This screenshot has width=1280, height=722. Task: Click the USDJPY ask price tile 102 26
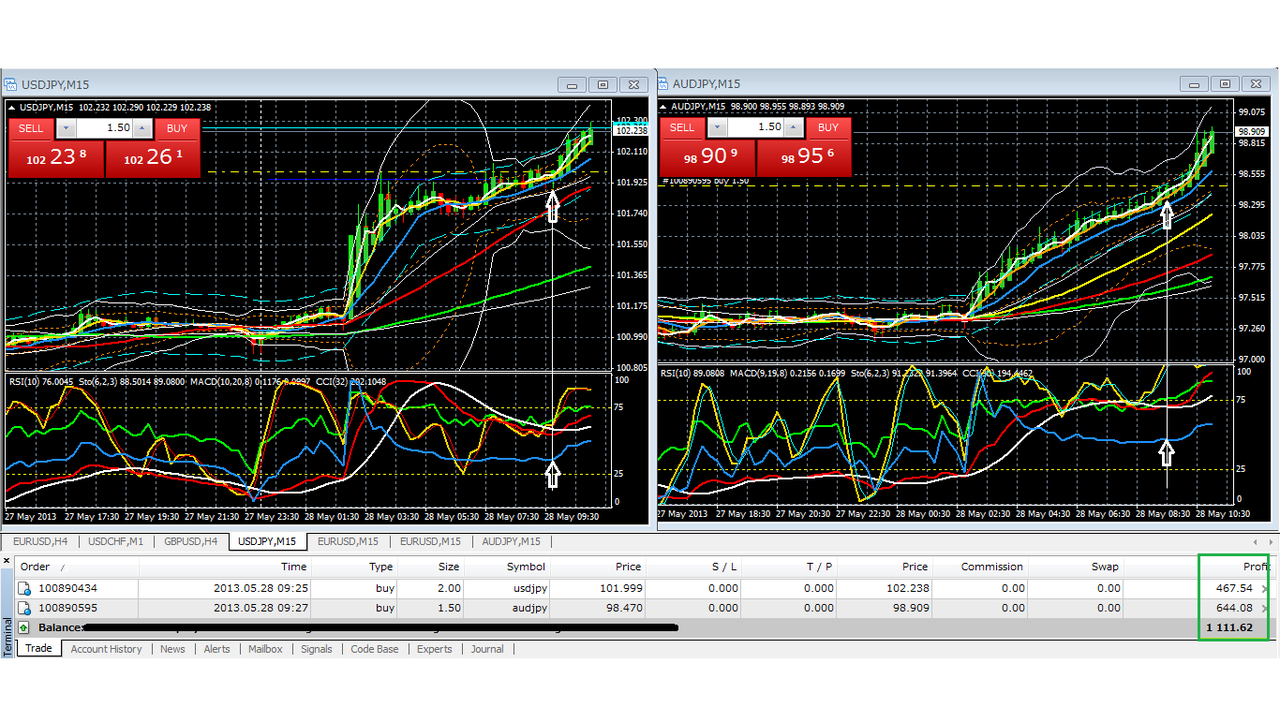click(x=153, y=158)
